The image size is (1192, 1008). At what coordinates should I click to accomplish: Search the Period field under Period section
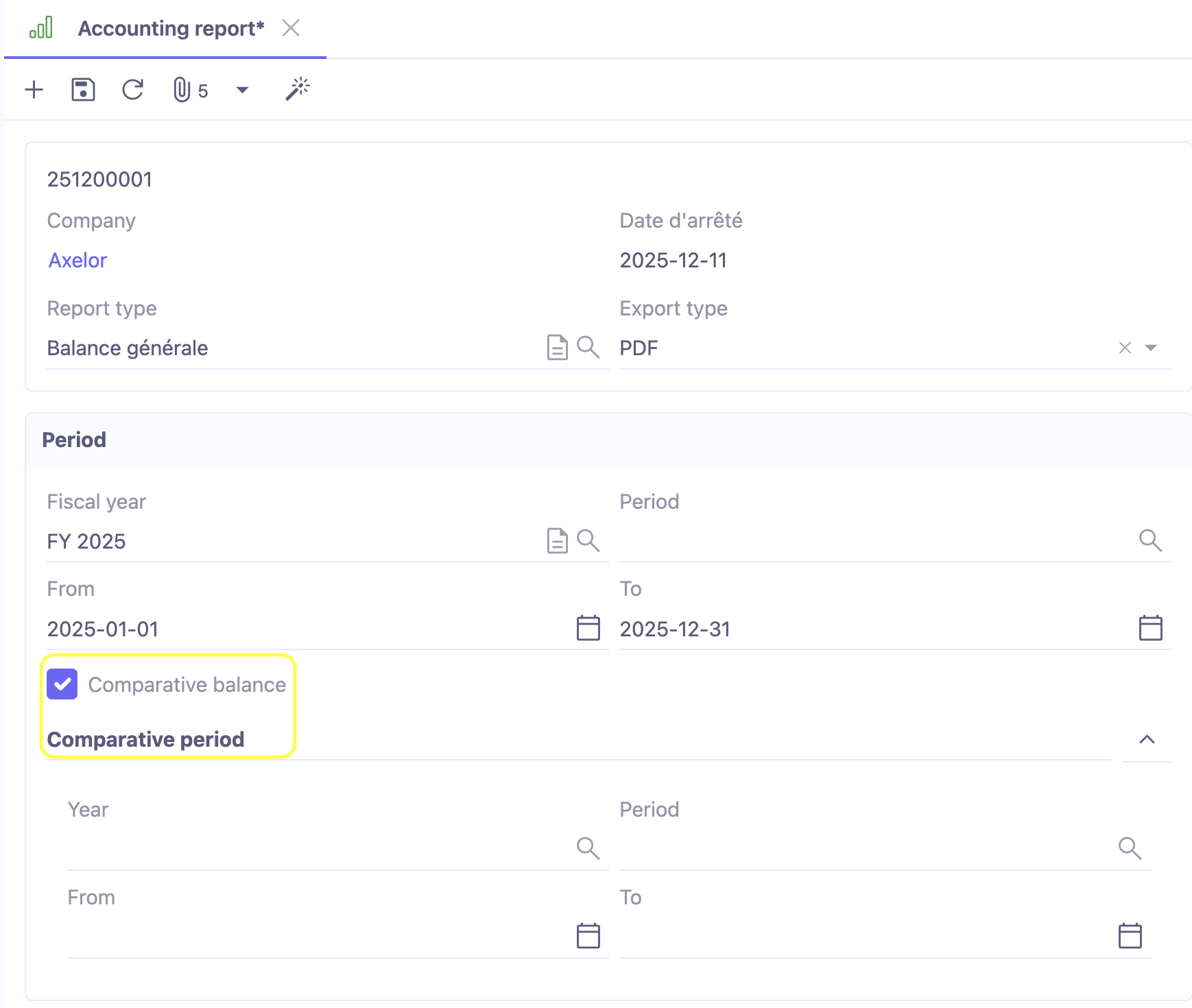pos(1151,541)
